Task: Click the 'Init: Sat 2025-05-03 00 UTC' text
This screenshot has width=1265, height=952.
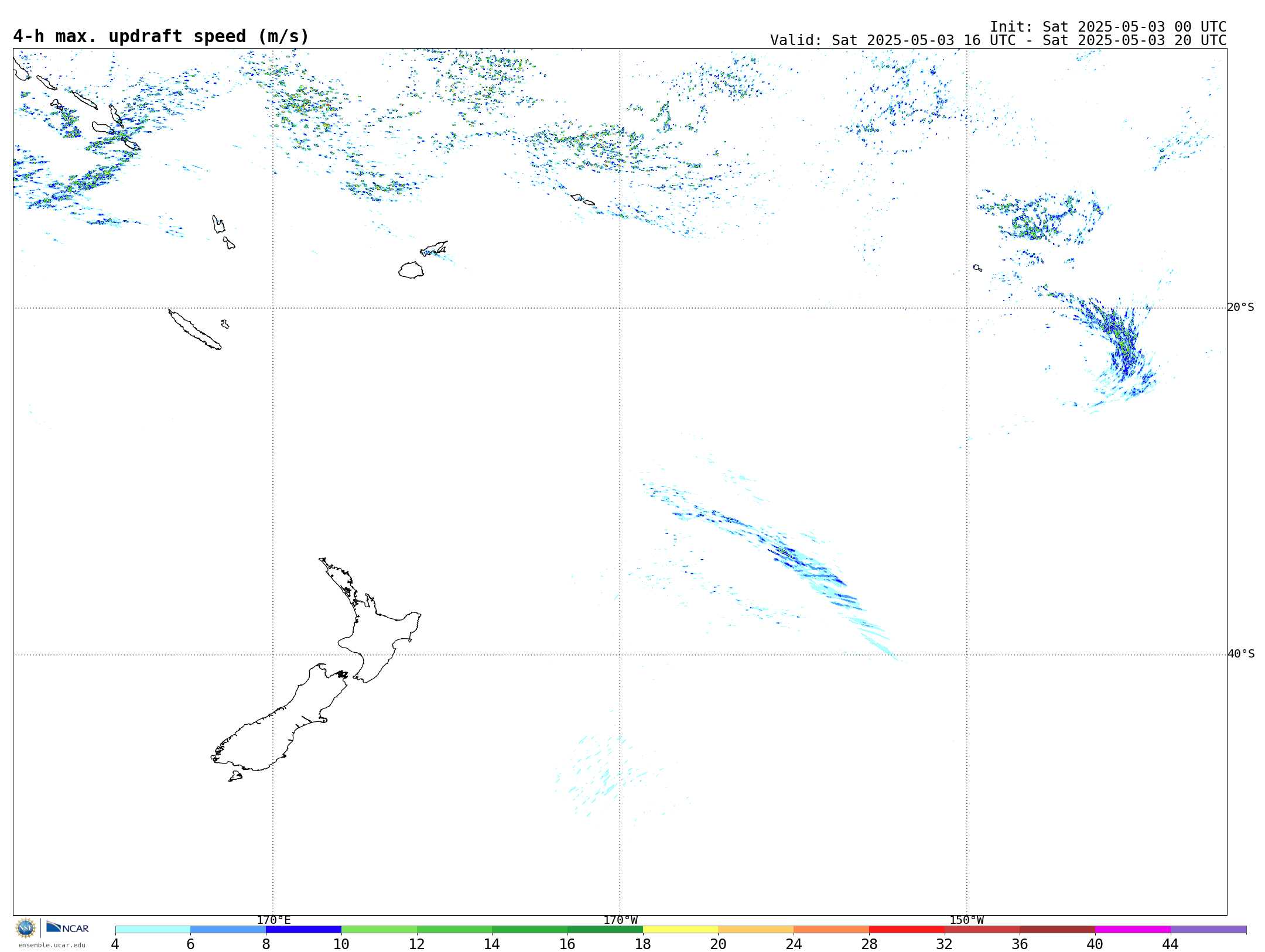Action: [1108, 27]
